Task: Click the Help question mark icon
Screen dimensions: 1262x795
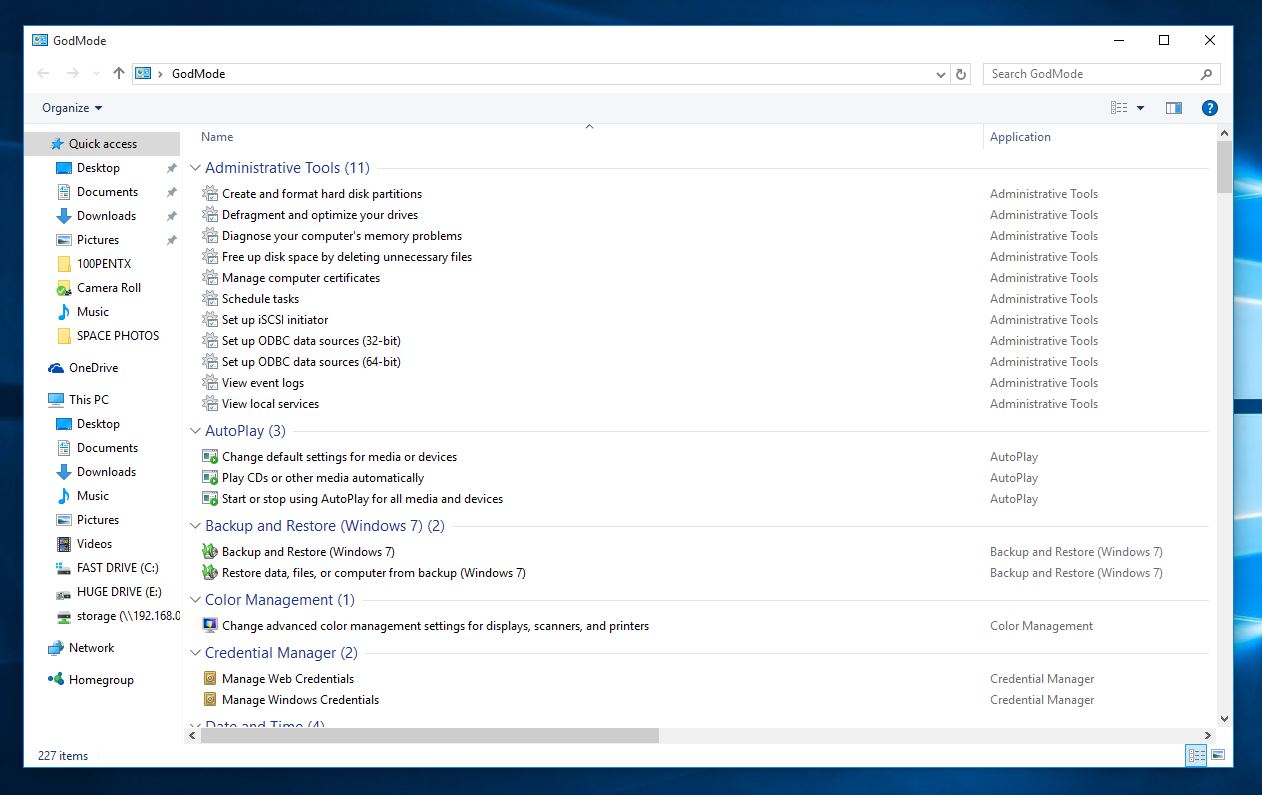Action: pyautogui.click(x=1209, y=108)
